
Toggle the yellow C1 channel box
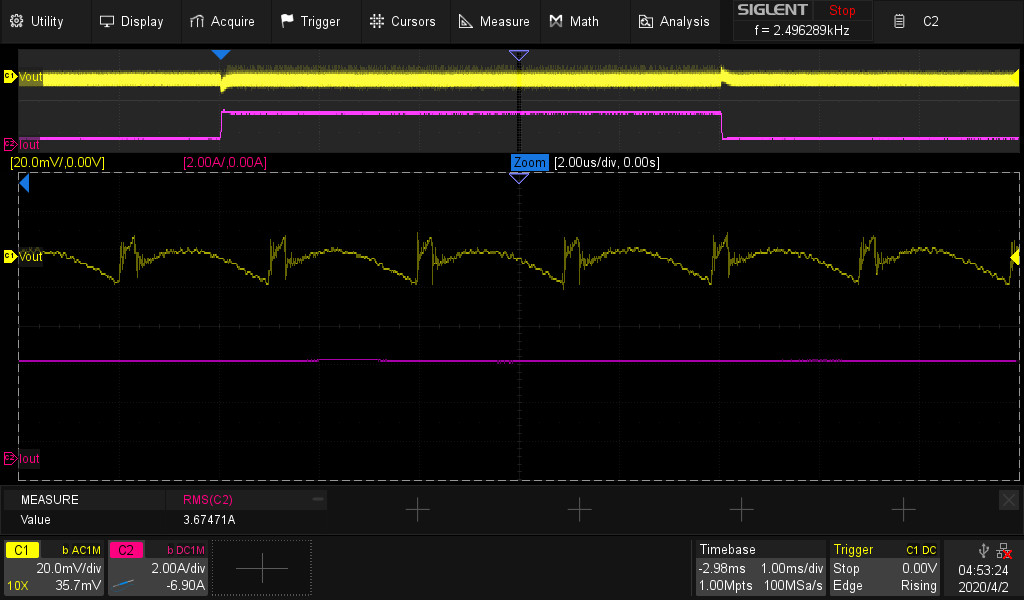(x=23, y=550)
